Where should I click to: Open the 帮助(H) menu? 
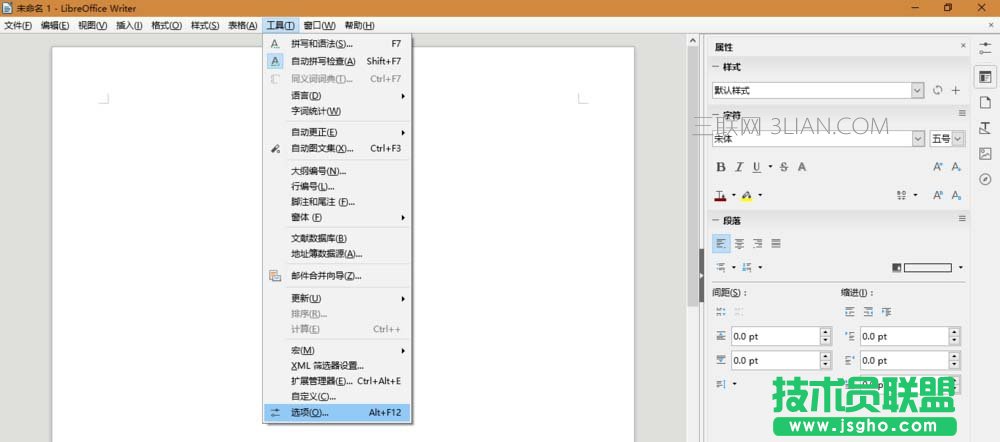[x=359, y=26]
